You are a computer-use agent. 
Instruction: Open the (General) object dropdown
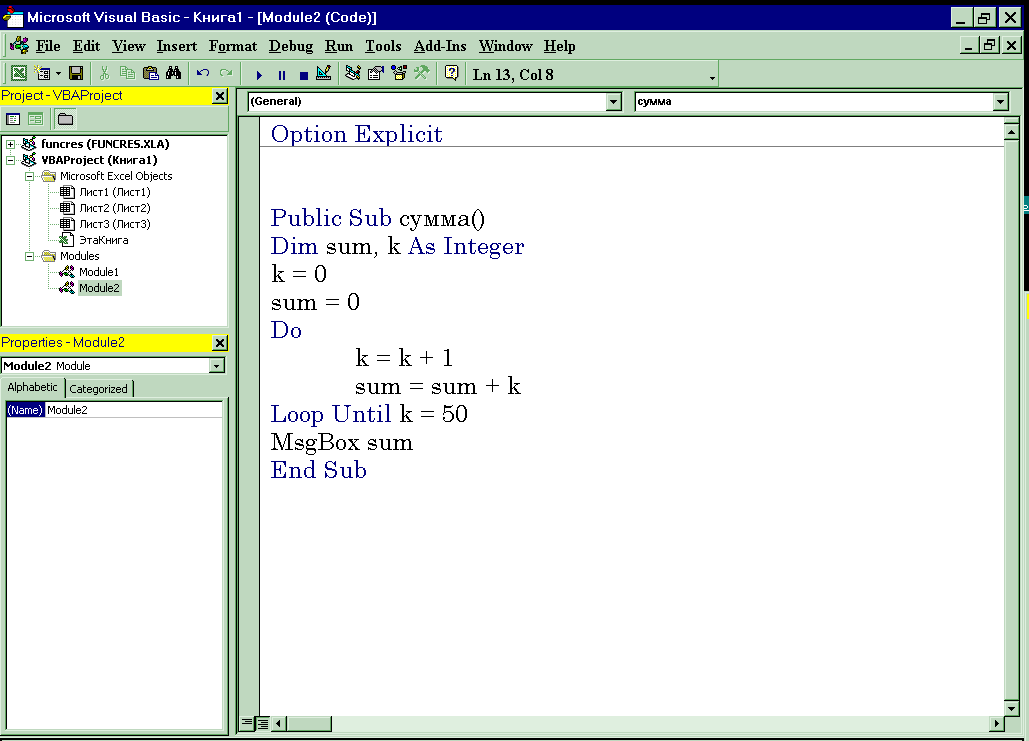click(x=614, y=102)
